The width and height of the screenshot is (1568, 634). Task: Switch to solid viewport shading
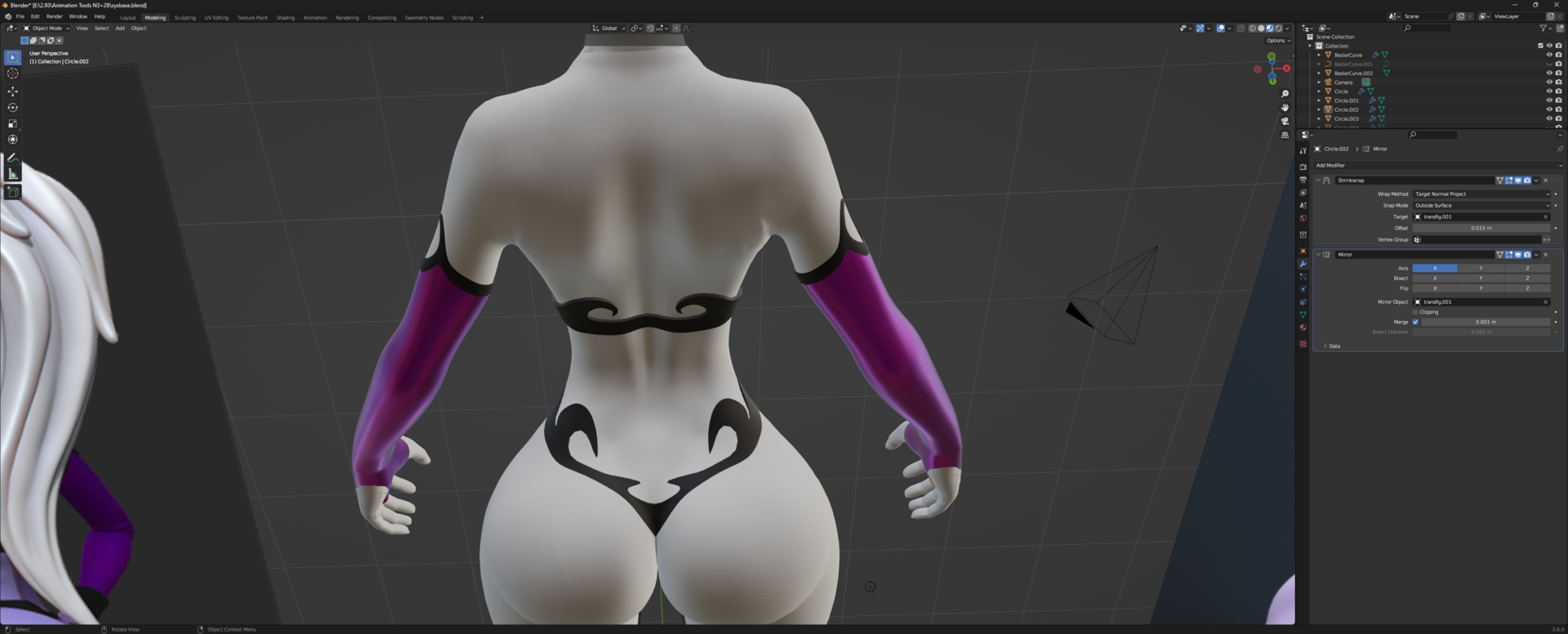click(x=1261, y=28)
